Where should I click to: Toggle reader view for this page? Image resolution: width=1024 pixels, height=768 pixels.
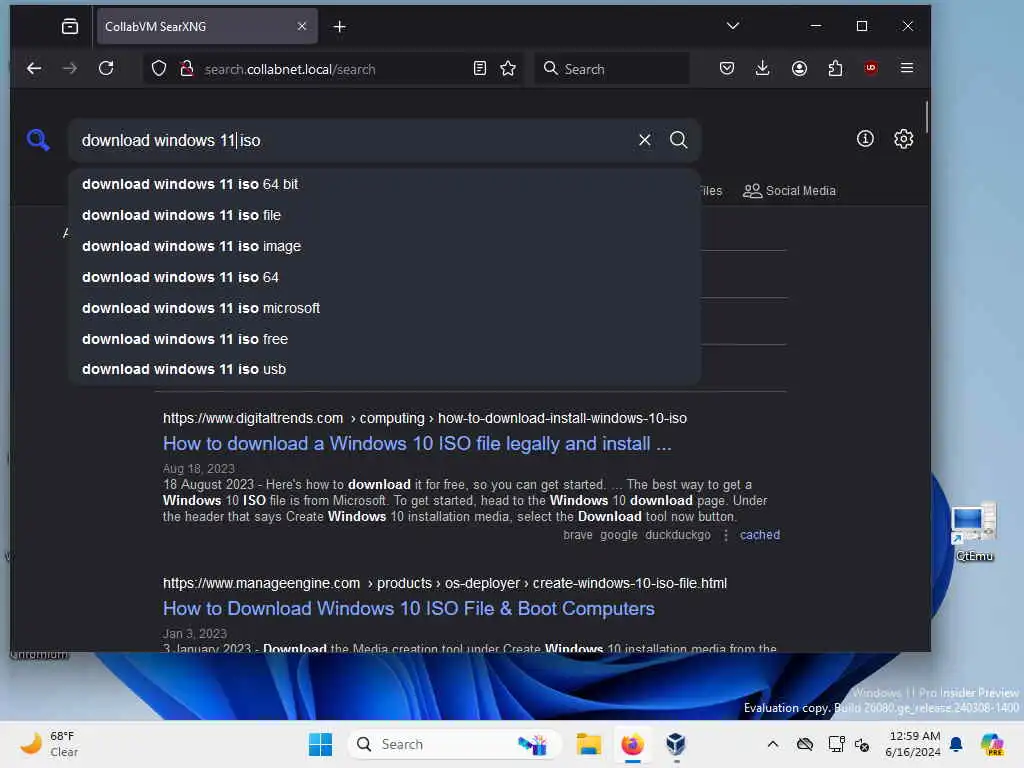[479, 69]
